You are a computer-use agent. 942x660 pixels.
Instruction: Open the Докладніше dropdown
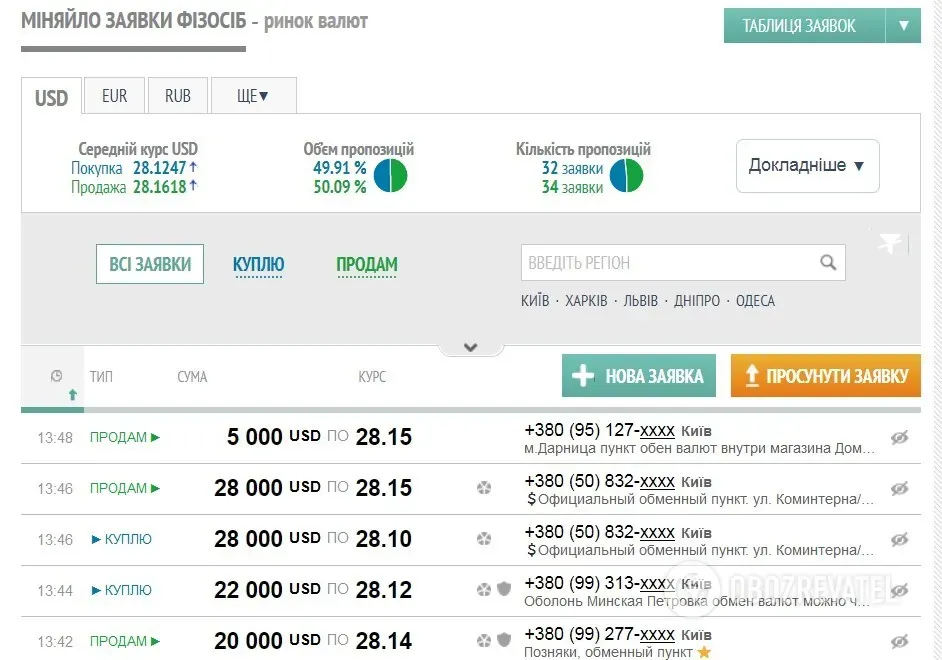(x=807, y=166)
